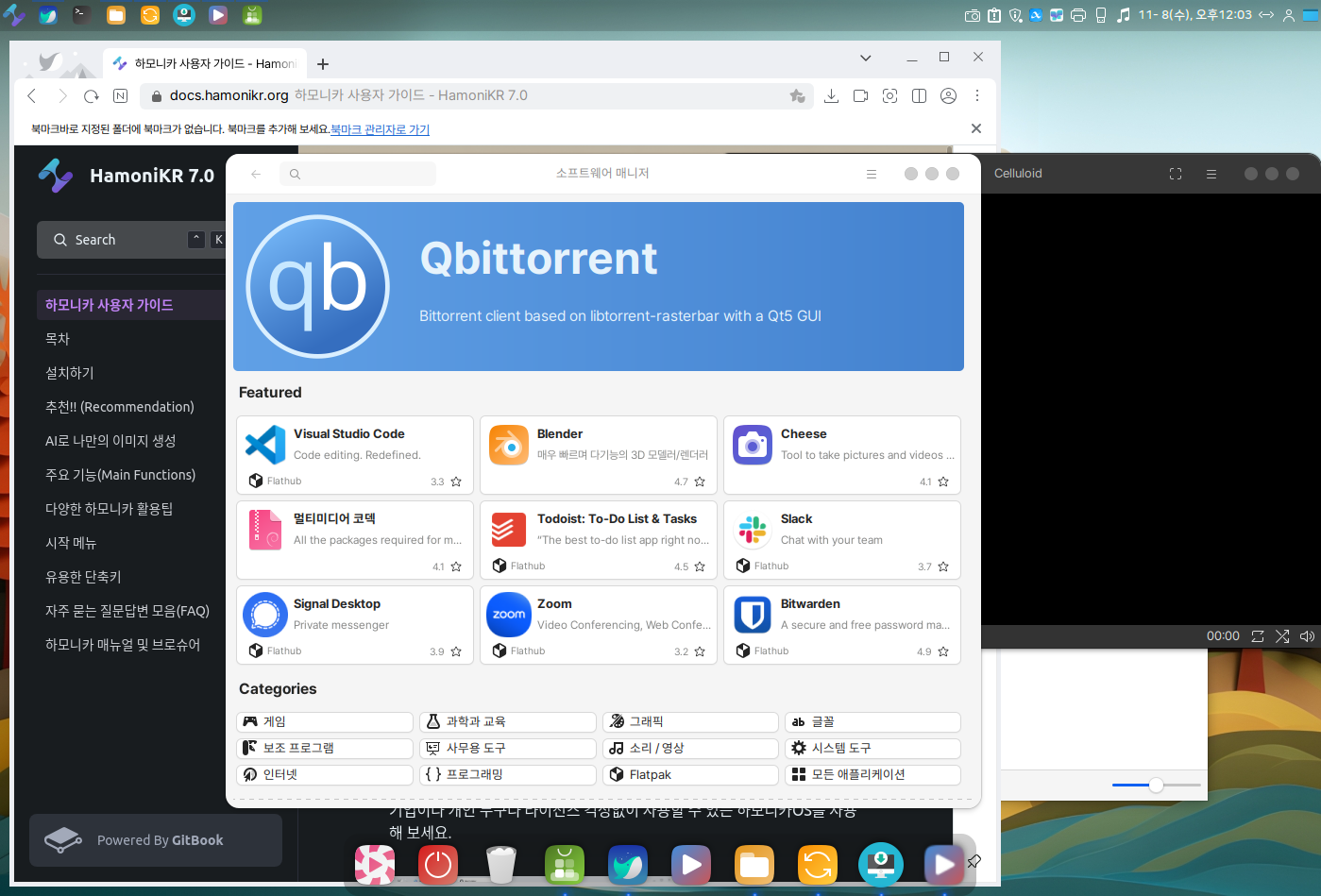1321x896 pixels.
Task: Open the Software Manager hamburger menu
Action: [x=872, y=174]
